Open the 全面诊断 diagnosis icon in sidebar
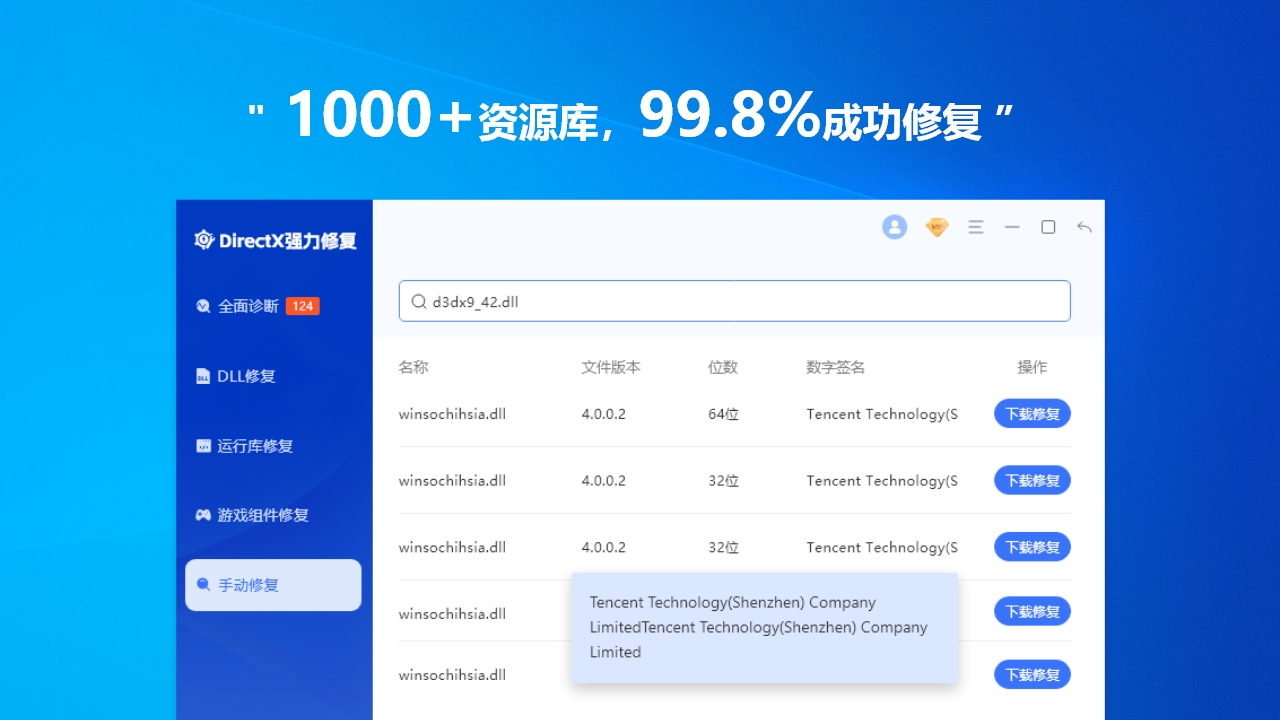Image resolution: width=1280 pixels, height=720 pixels. tap(203, 306)
